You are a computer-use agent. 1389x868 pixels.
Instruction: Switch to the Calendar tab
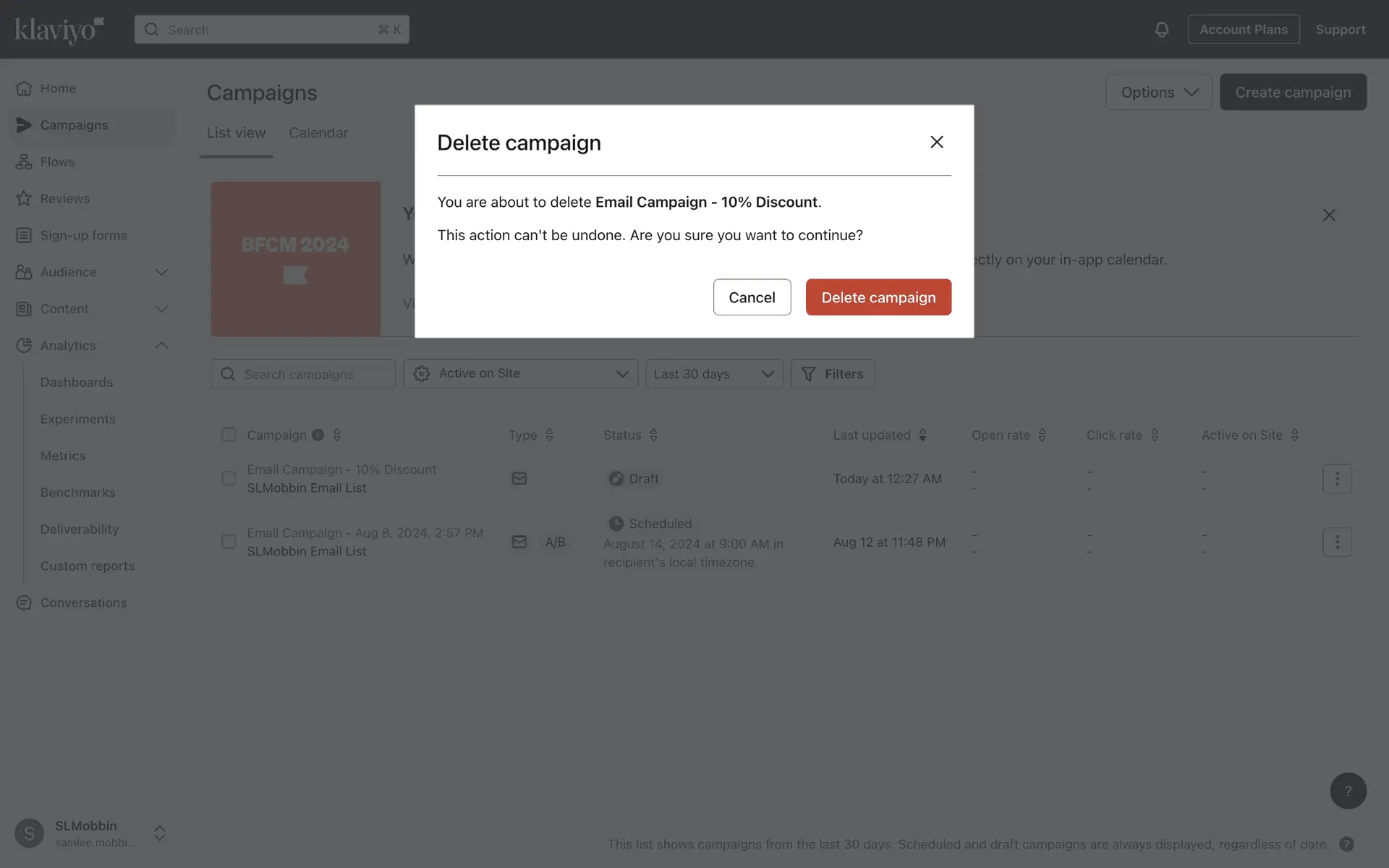point(318,133)
